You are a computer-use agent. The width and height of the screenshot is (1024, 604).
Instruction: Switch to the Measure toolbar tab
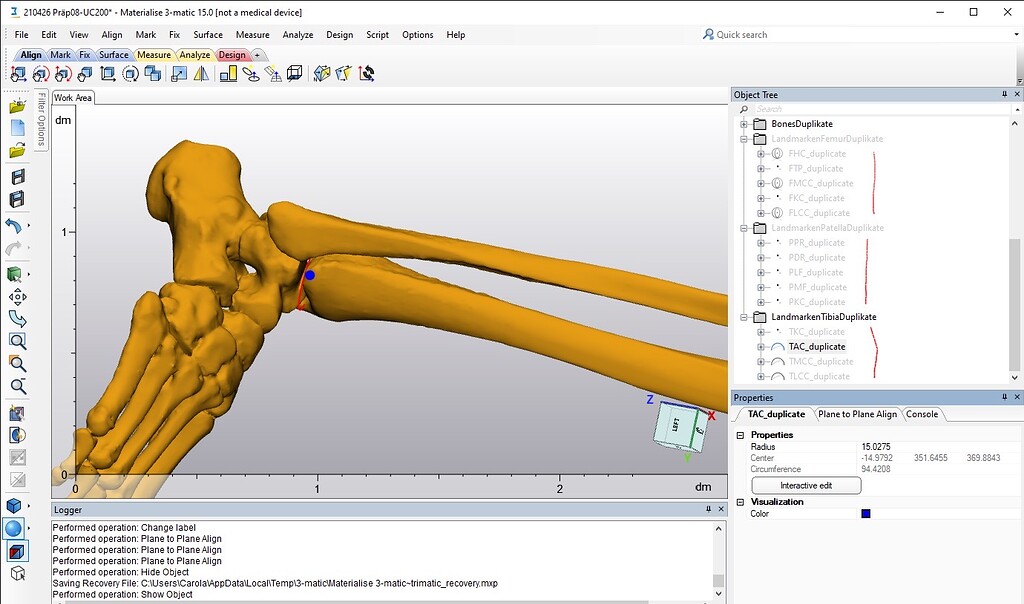tap(154, 55)
